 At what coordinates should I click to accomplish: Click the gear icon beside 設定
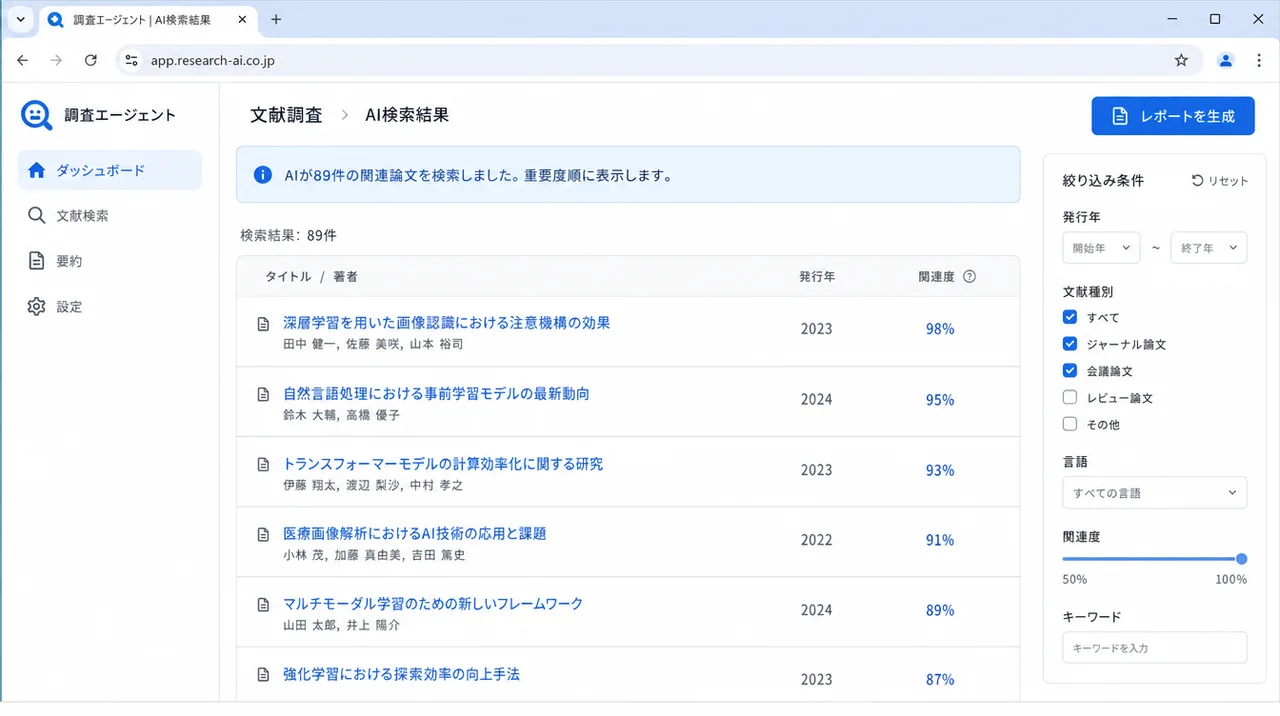tap(37, 306)
